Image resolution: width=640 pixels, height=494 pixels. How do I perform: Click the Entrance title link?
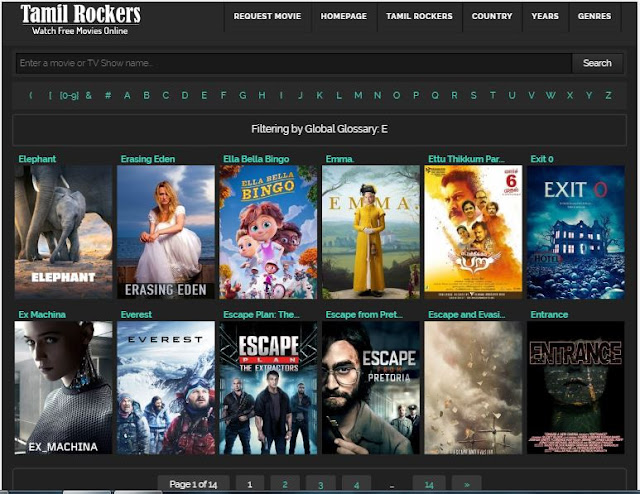point(549,314)
